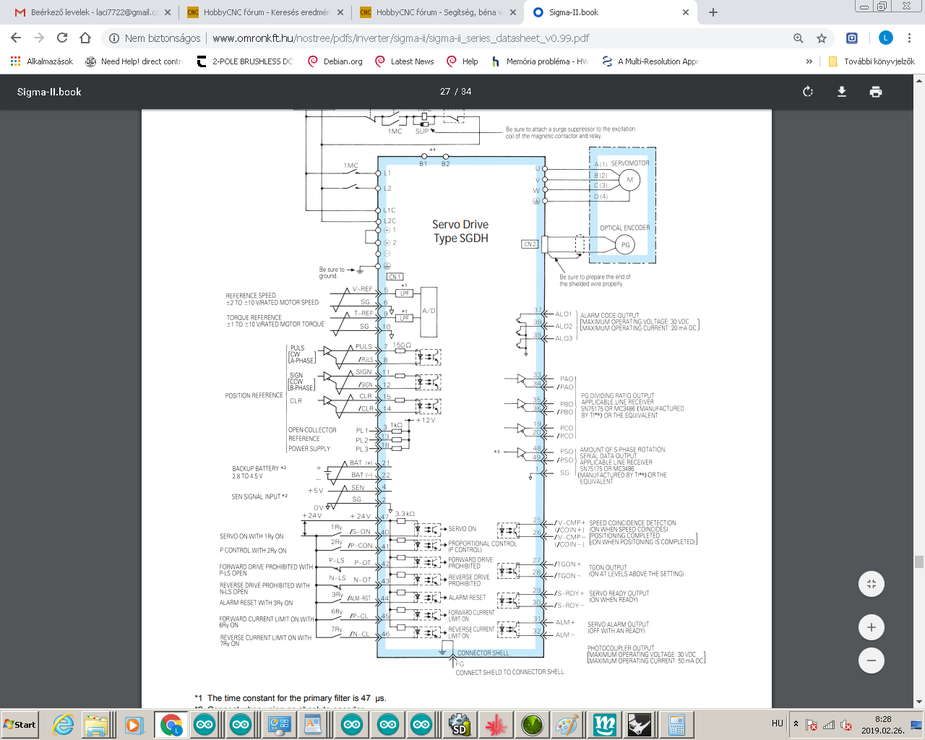925x740 pixels.
Task: Download the Sigma-II PDF file
Action: [x=842, y=92]
